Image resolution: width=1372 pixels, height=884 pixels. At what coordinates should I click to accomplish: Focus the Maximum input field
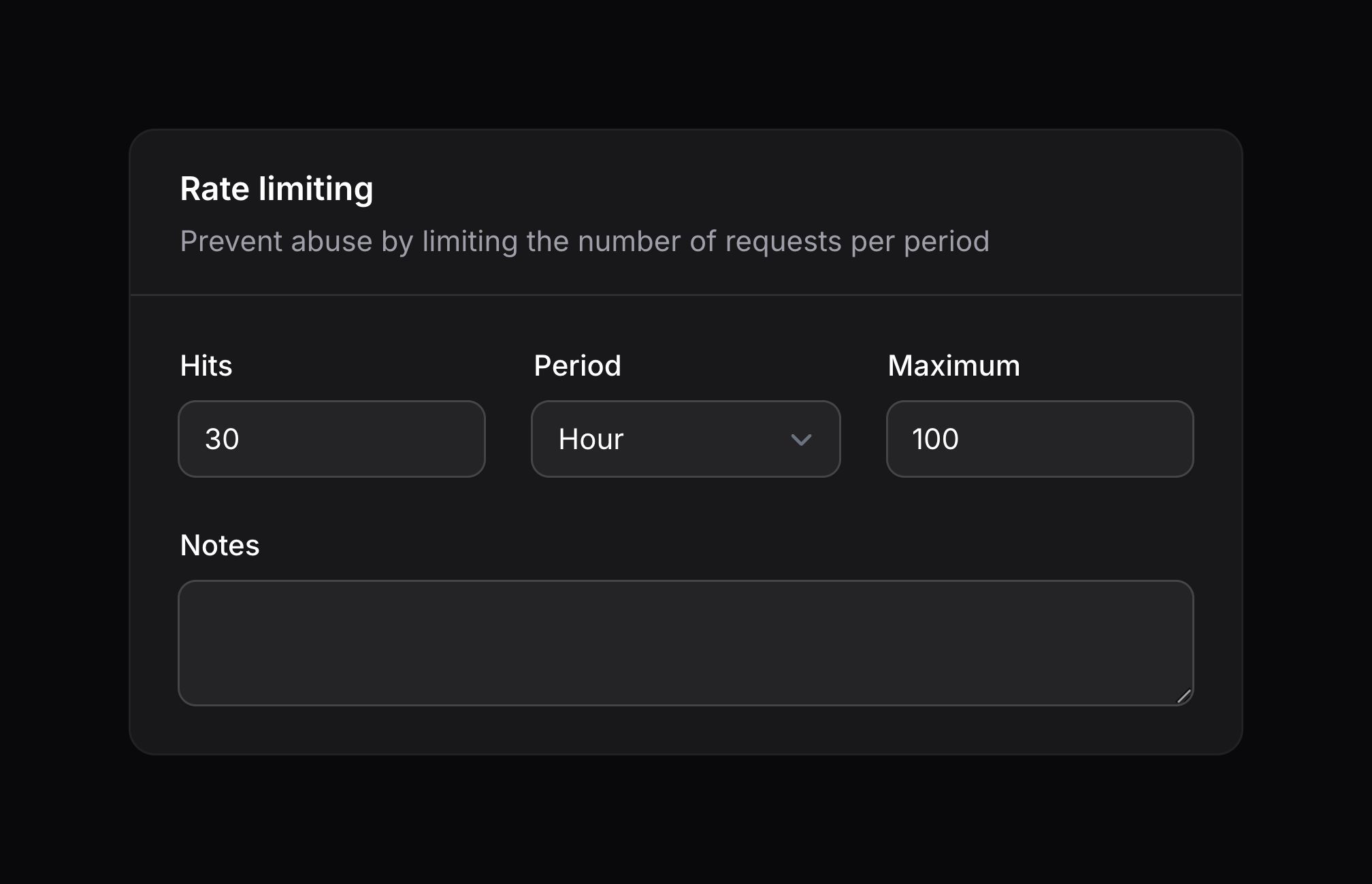click(1039, 439)
